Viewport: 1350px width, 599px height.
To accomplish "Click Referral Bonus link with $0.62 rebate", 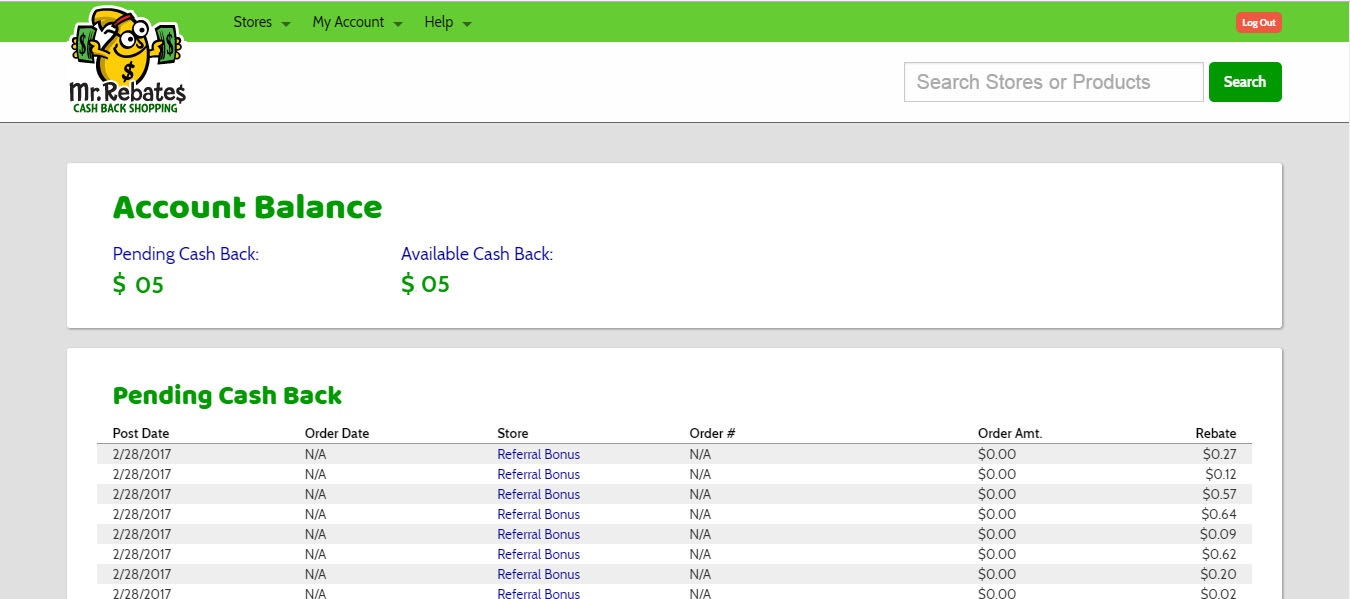I will click(x=538, y=554).
